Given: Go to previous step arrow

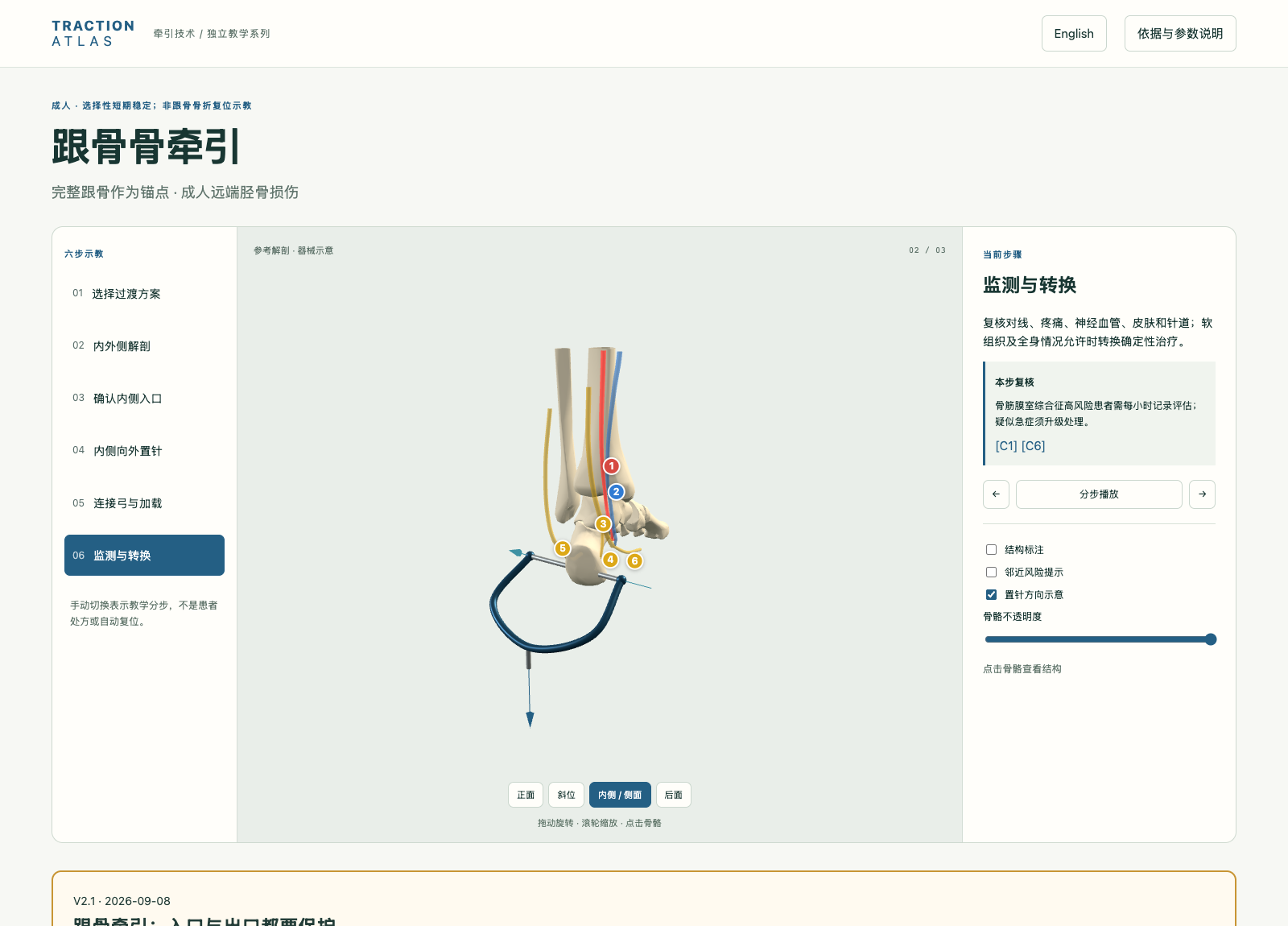Looking at the screenshot, I should [996, 494].
